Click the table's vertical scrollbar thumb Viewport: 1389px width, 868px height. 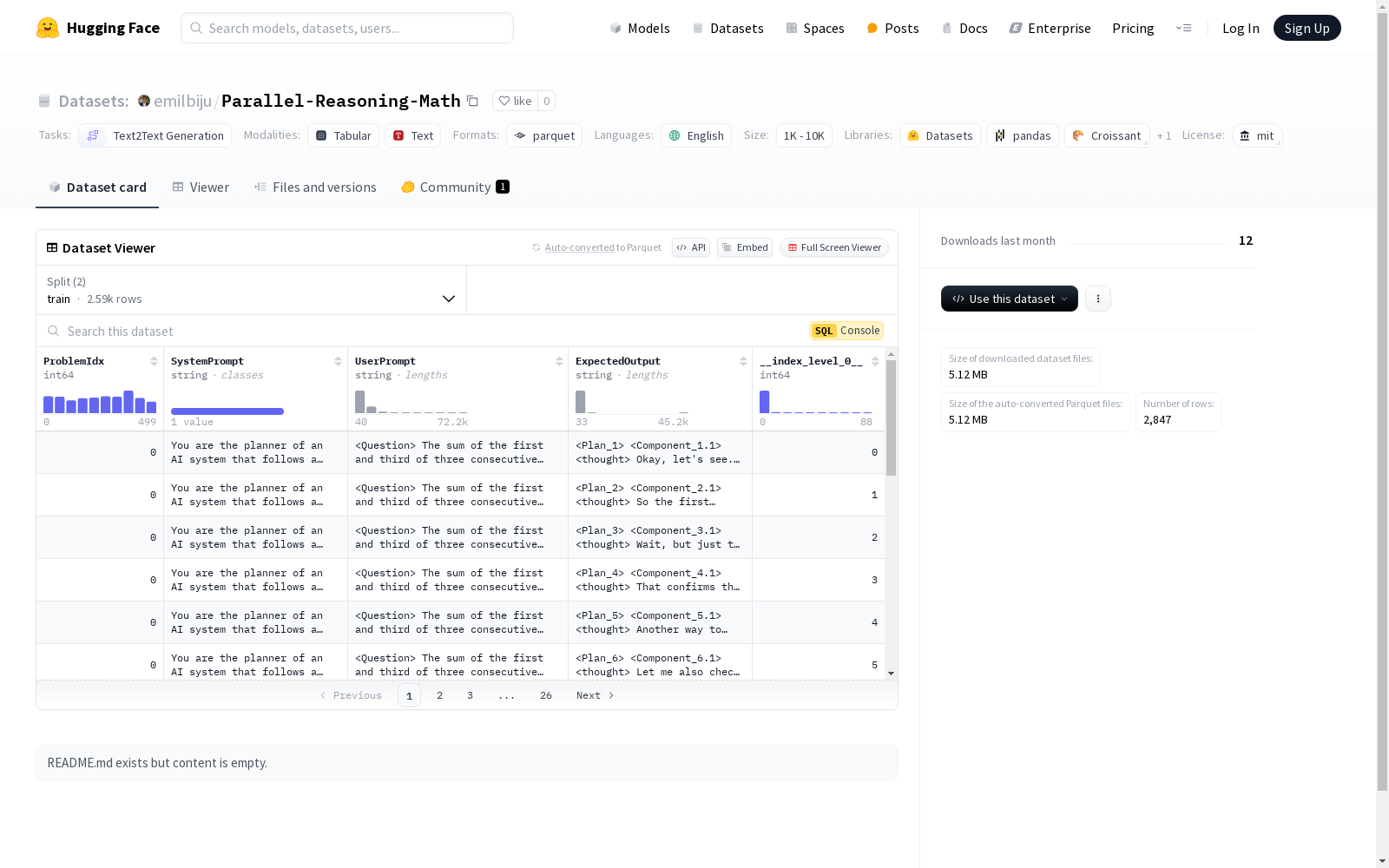click(x=891, y=418)
